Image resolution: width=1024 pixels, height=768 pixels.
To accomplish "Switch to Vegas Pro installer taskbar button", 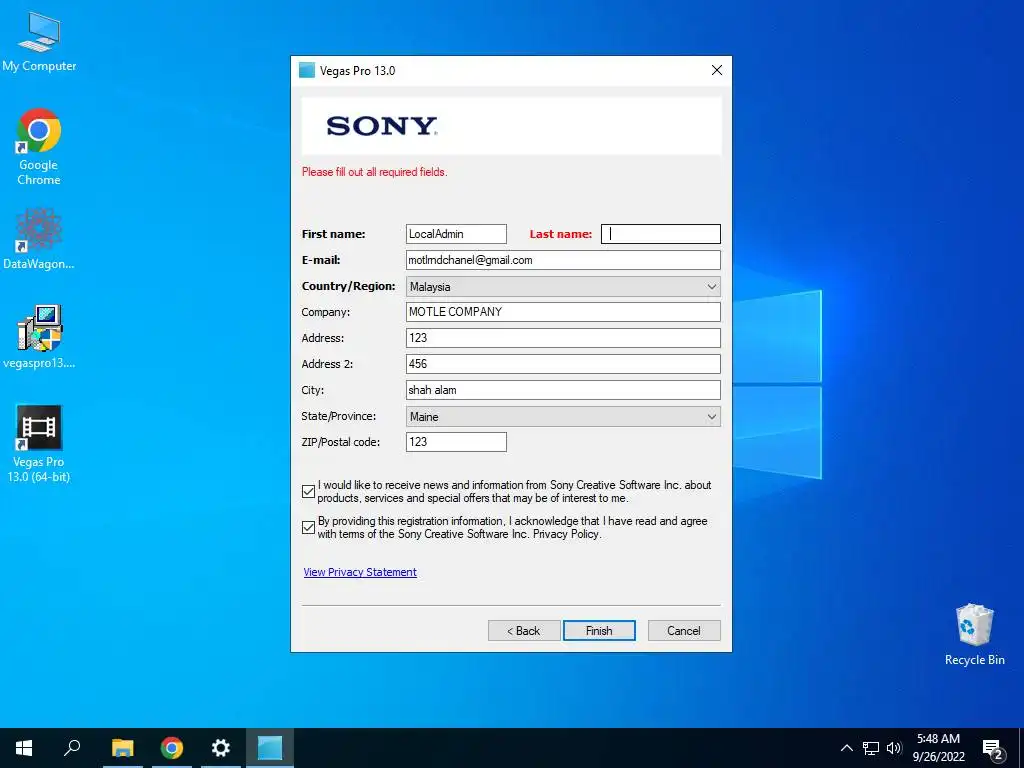I will (270, 748).
